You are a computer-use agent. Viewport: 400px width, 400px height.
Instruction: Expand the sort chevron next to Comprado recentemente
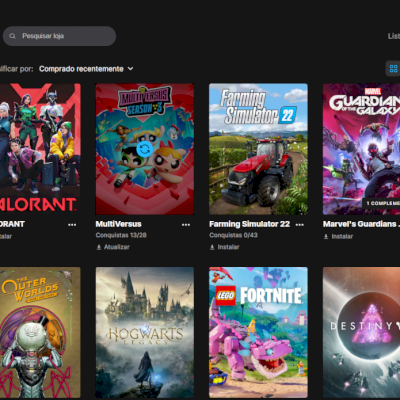131,69
